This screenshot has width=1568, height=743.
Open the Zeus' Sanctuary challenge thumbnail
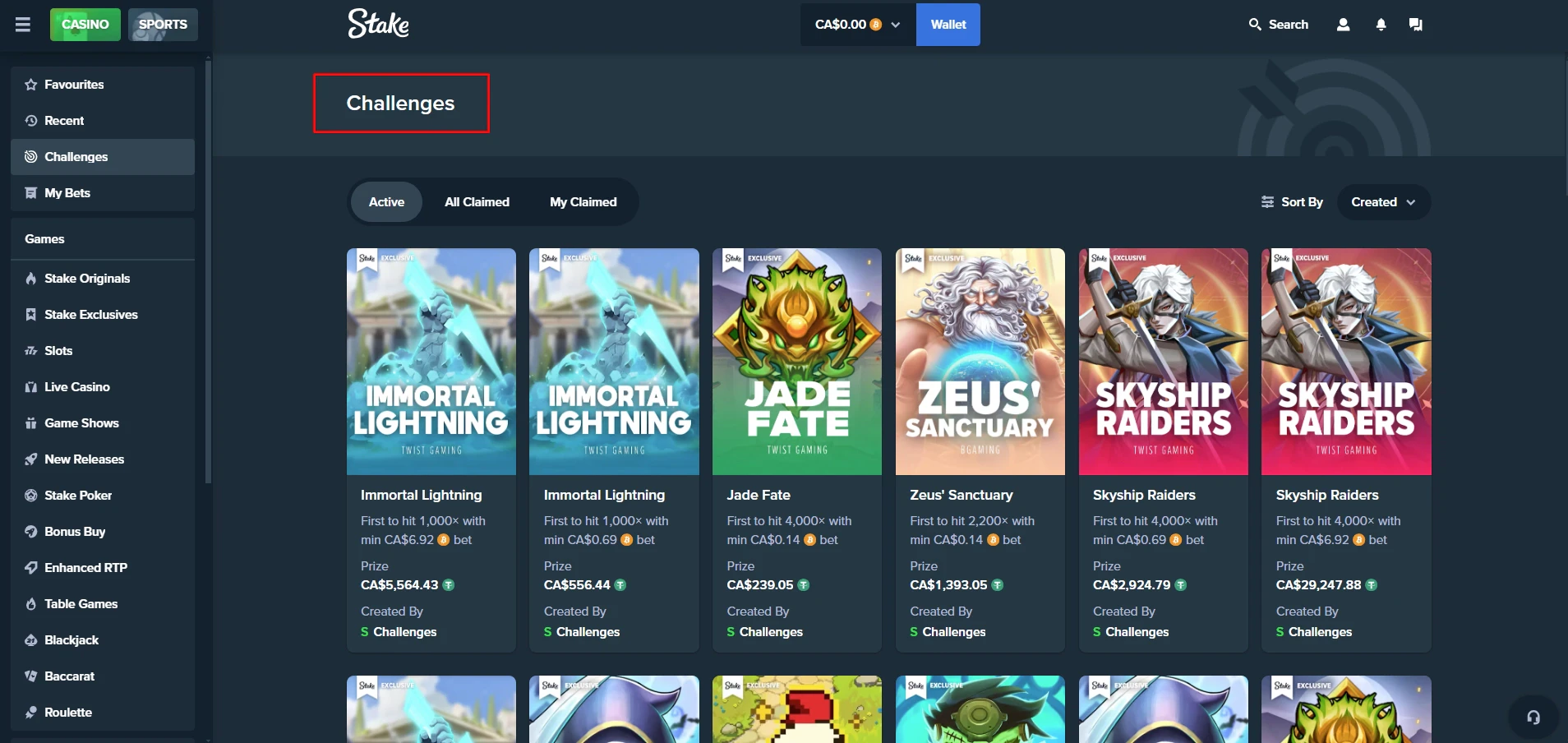980,362
